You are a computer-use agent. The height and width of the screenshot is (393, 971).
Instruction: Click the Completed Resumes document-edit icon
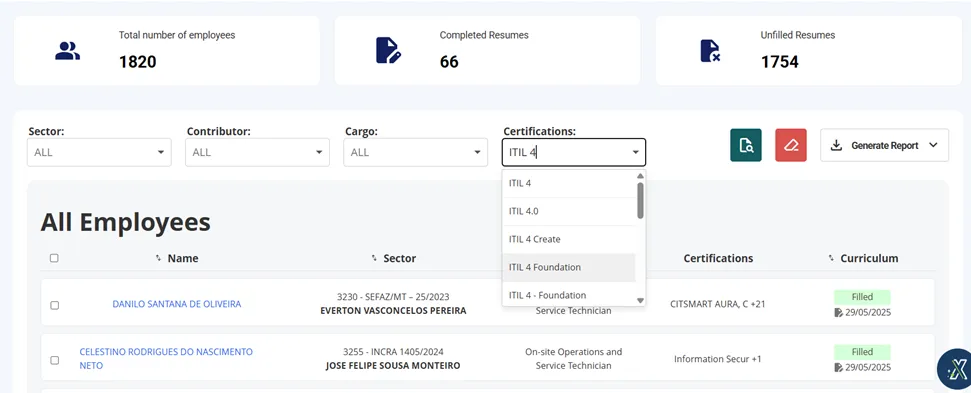(388, 51)
